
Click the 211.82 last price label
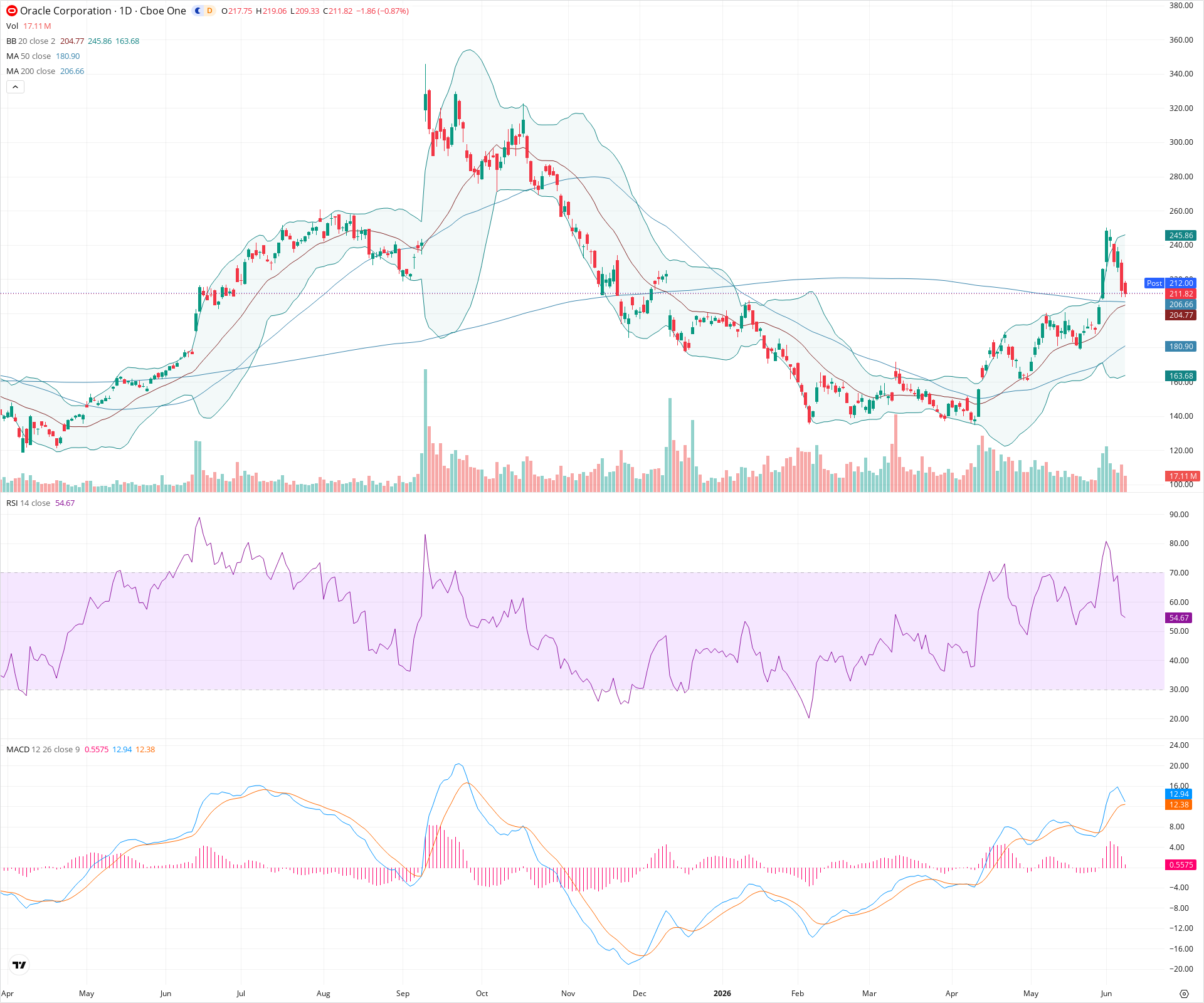tap(1181, 293)
